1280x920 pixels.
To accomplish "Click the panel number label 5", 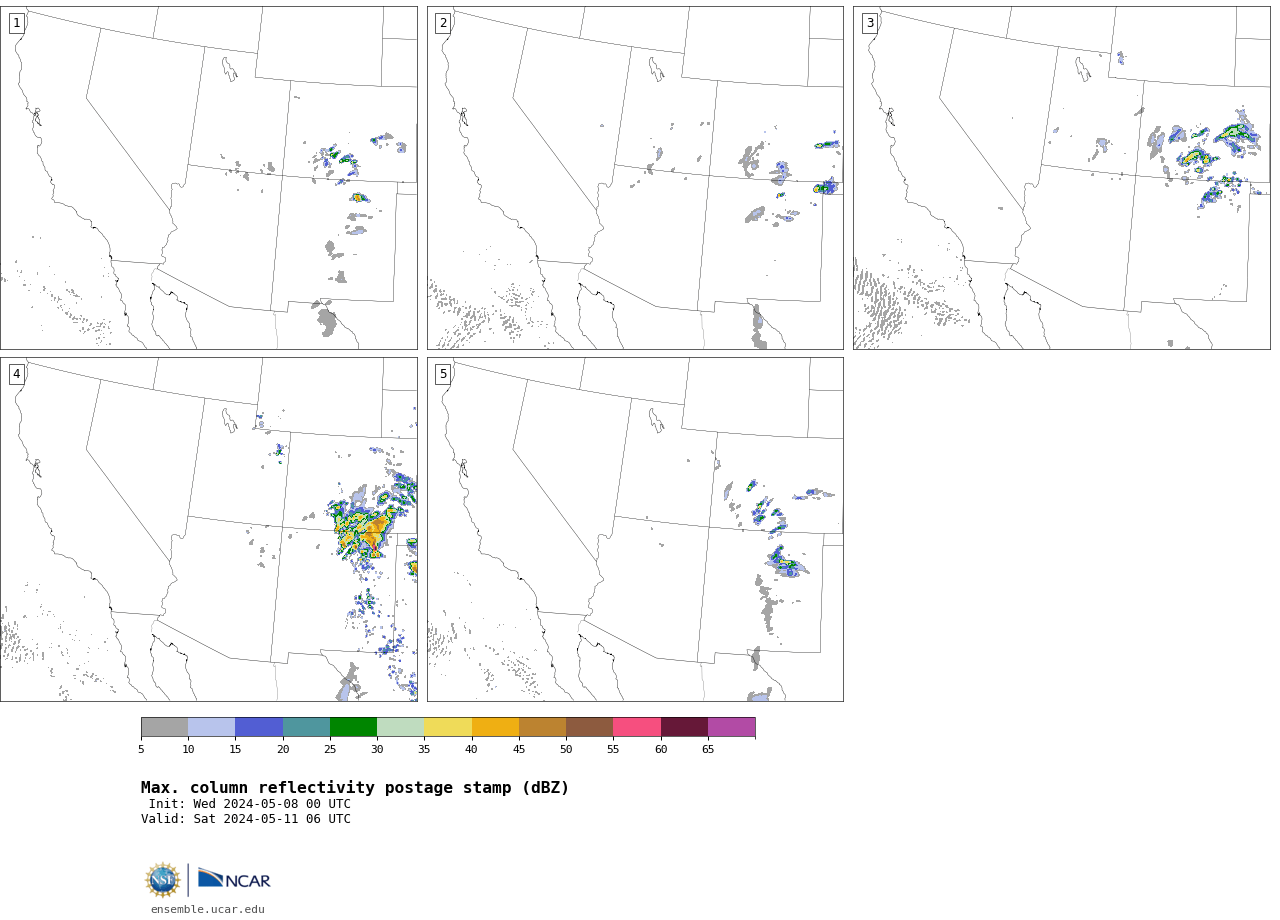I will click(443, 374).
